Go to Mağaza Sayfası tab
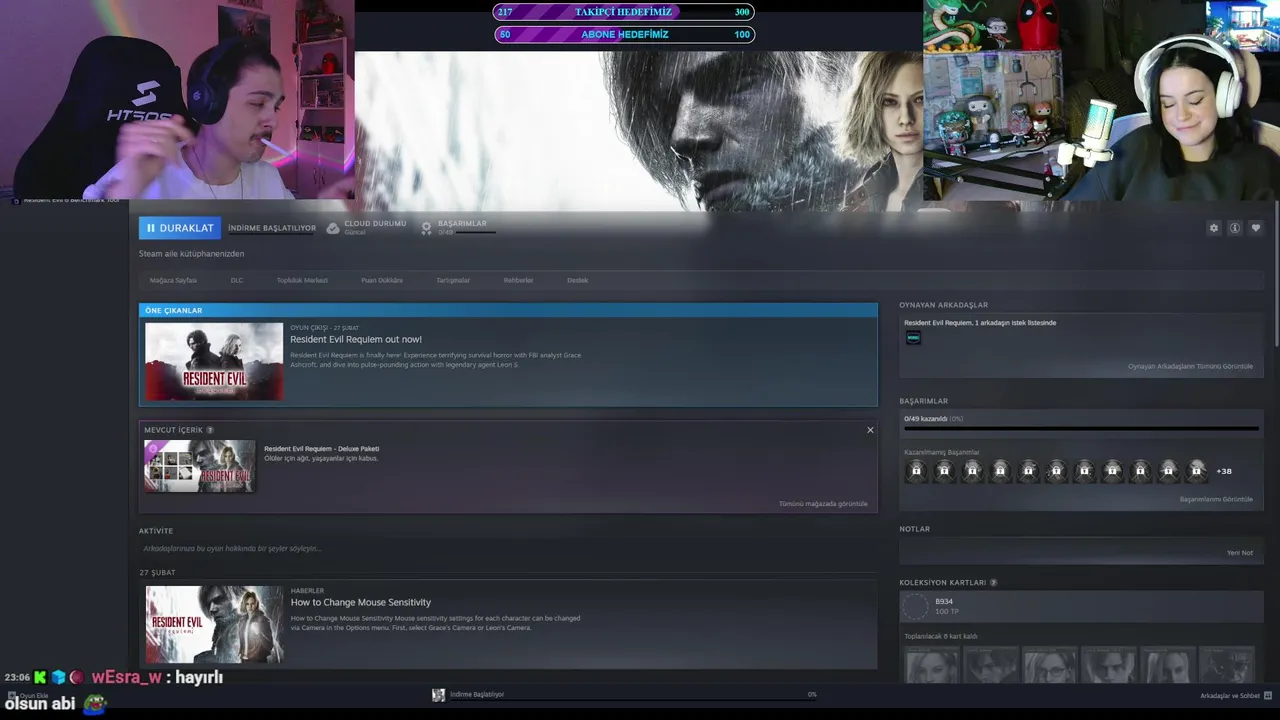This screenshot has height=720, width=1280. click(x=173, y=280)
